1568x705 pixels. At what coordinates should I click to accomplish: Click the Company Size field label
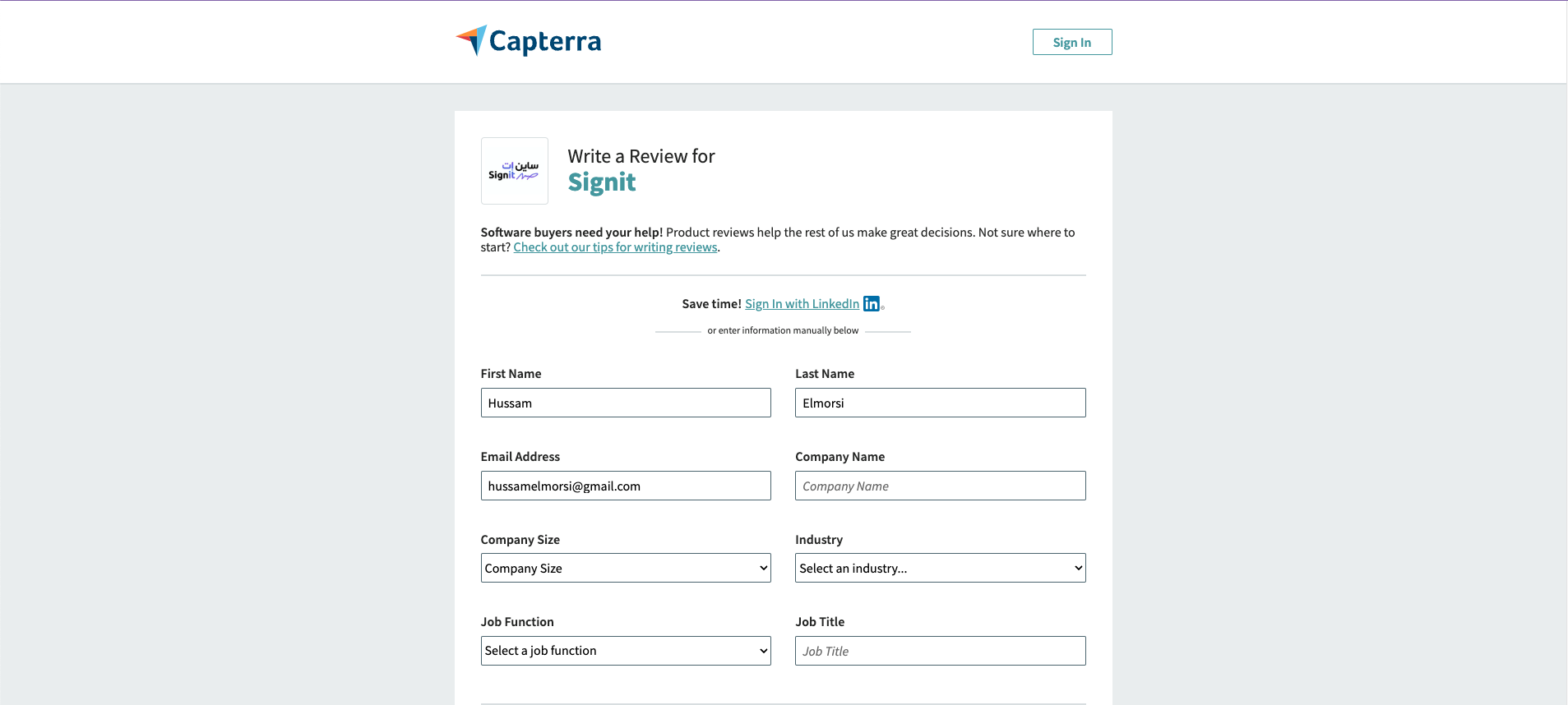click(520, 540)
